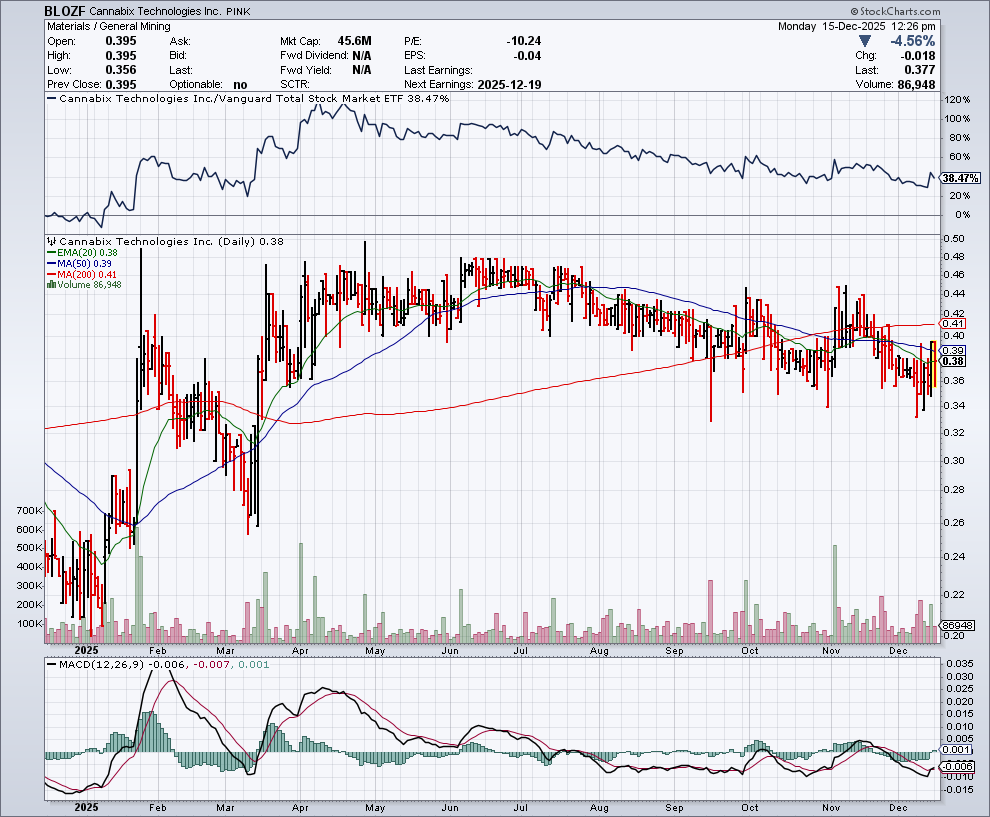Image resolution: width=990 pixels, height=817 pixels.
Task: Click the MA(200) red legend marker
Action: [x=52, y=274]
